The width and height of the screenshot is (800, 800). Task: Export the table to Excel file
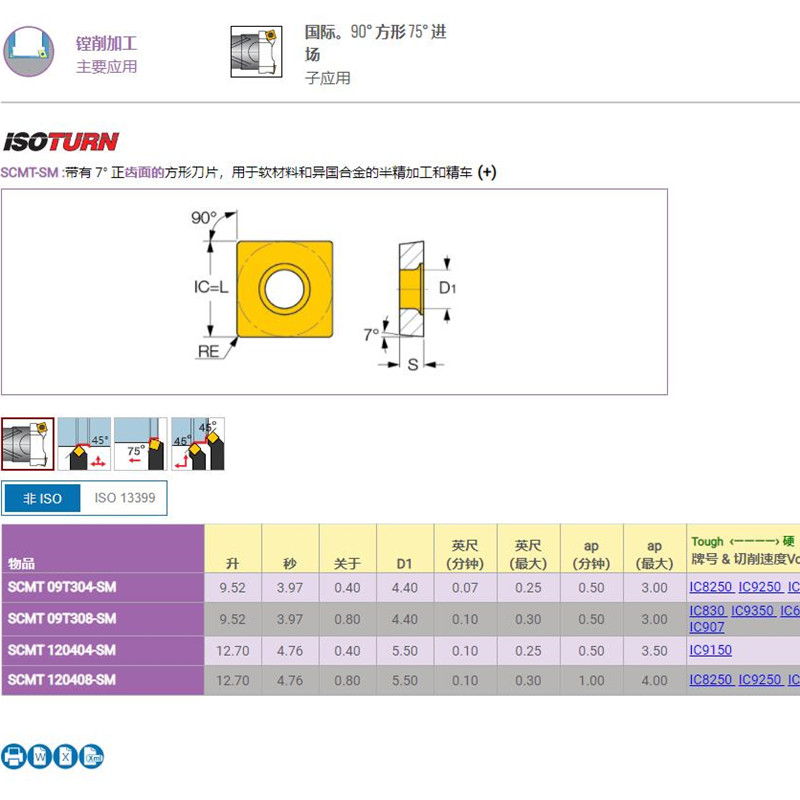pyautogui.click(x=66, y=757)
